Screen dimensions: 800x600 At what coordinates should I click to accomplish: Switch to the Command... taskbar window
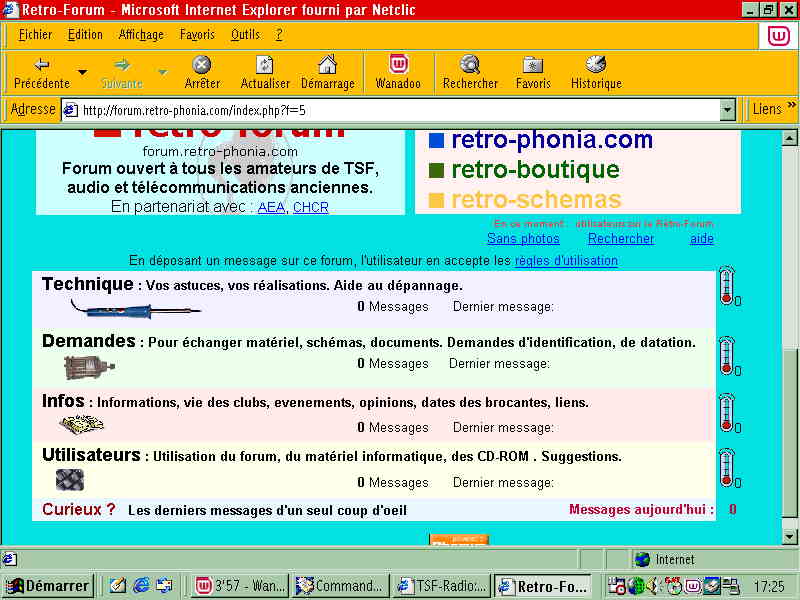coord(341,585)
